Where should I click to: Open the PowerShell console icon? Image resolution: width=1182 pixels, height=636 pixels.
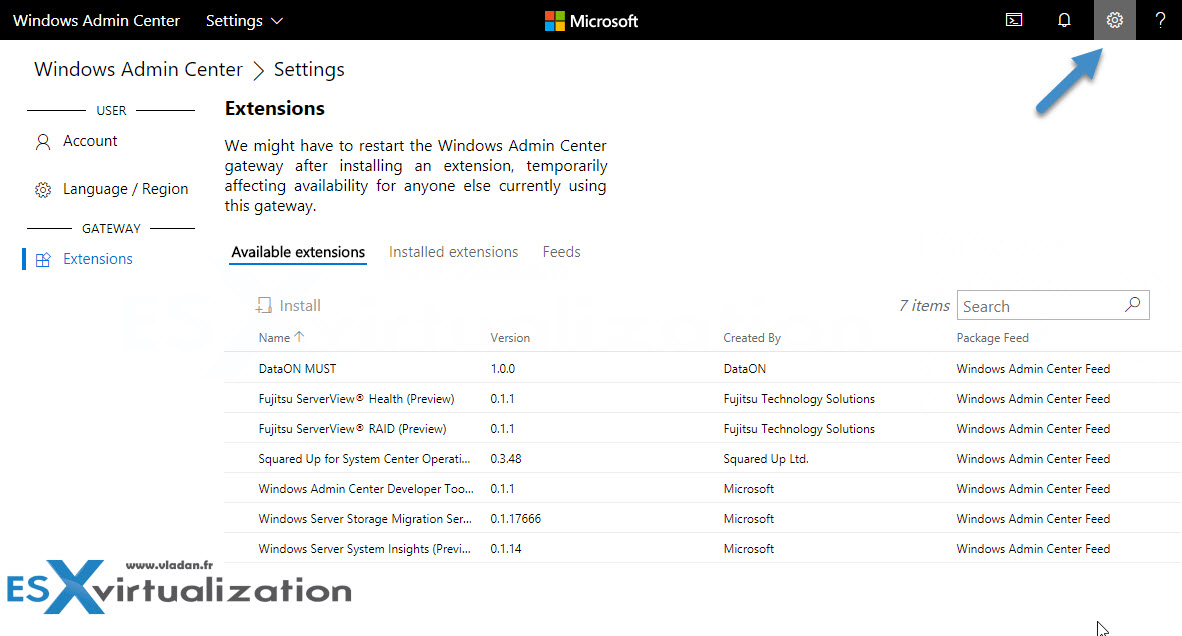tap(1014, 20)
